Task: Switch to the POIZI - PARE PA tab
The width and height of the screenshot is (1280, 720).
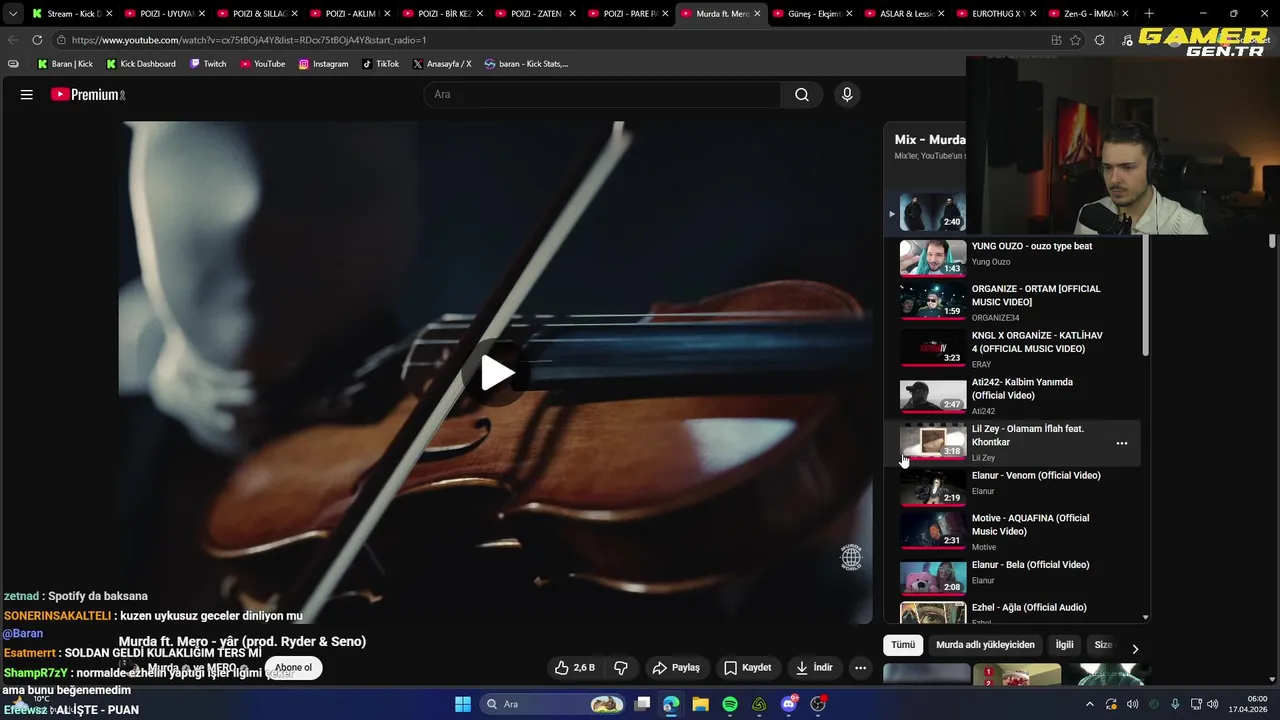Action: click(629, 14)
